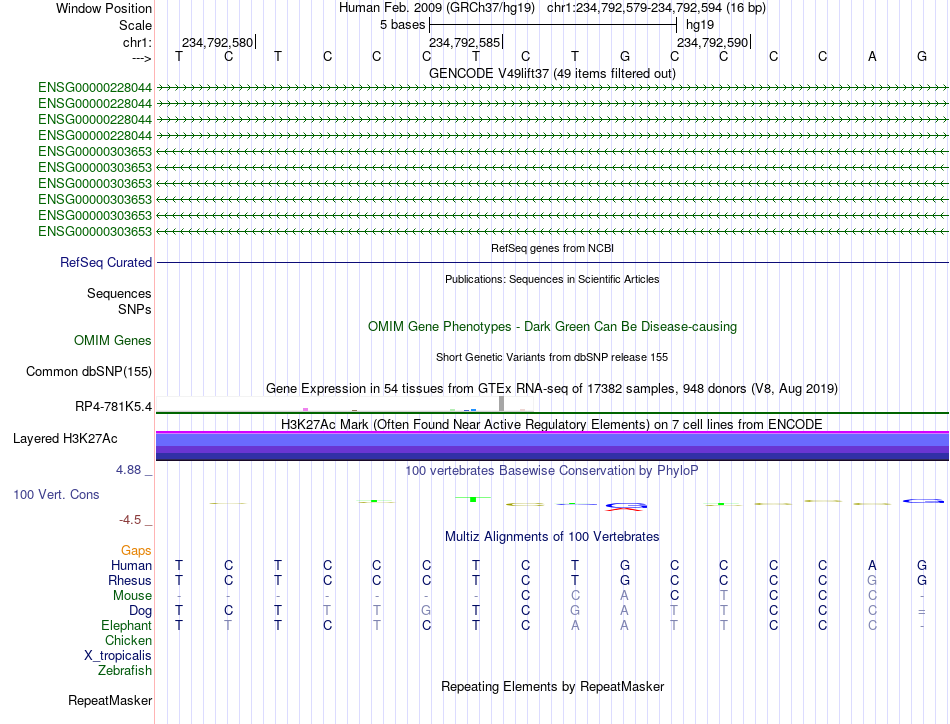Viewport: 950px width, 724px height.
Task: Select the Common dbSNP(155) track label
Action: tap(88, 371)
